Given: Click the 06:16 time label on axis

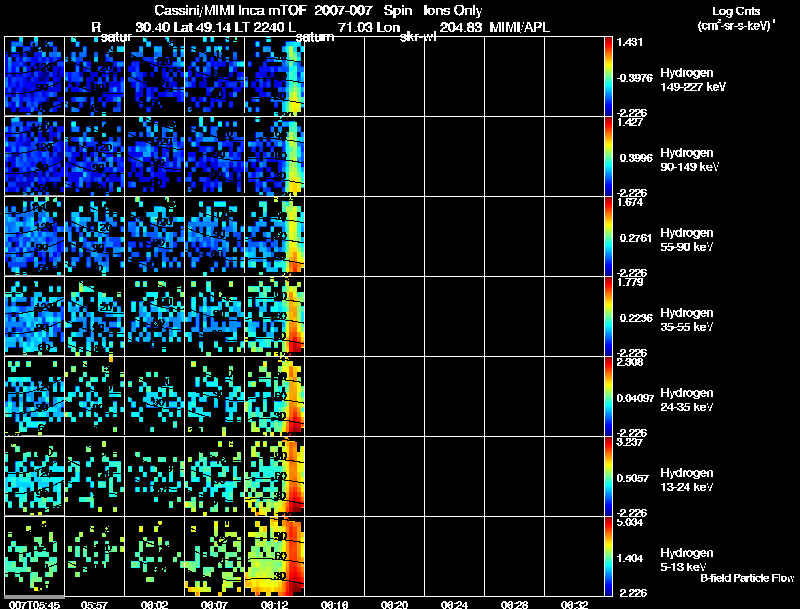Looking at the screenshot, I should pos(334,604).
